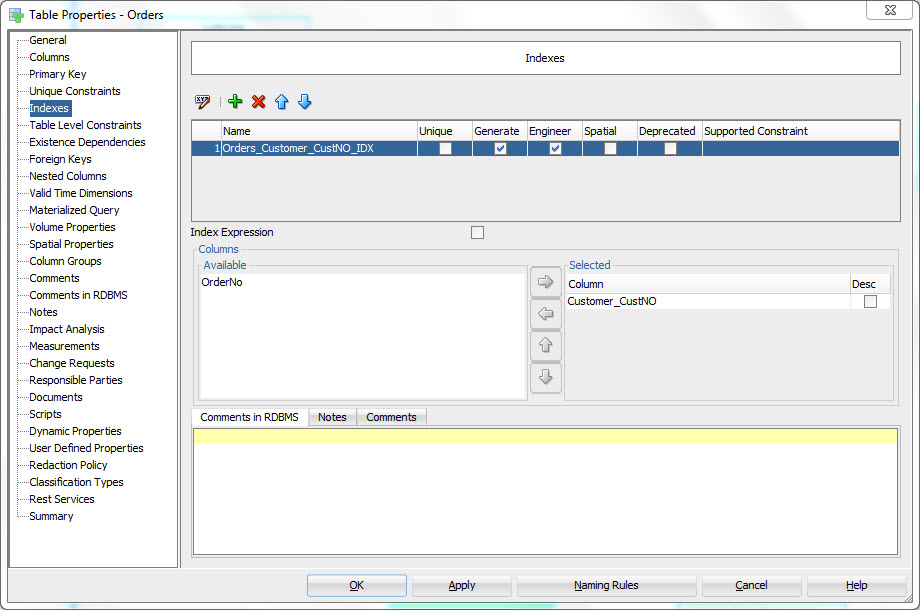Viewport: 920px width, 610px height.
Task: Select Foreign Keys in the sidebar
Action: point(62,159)
